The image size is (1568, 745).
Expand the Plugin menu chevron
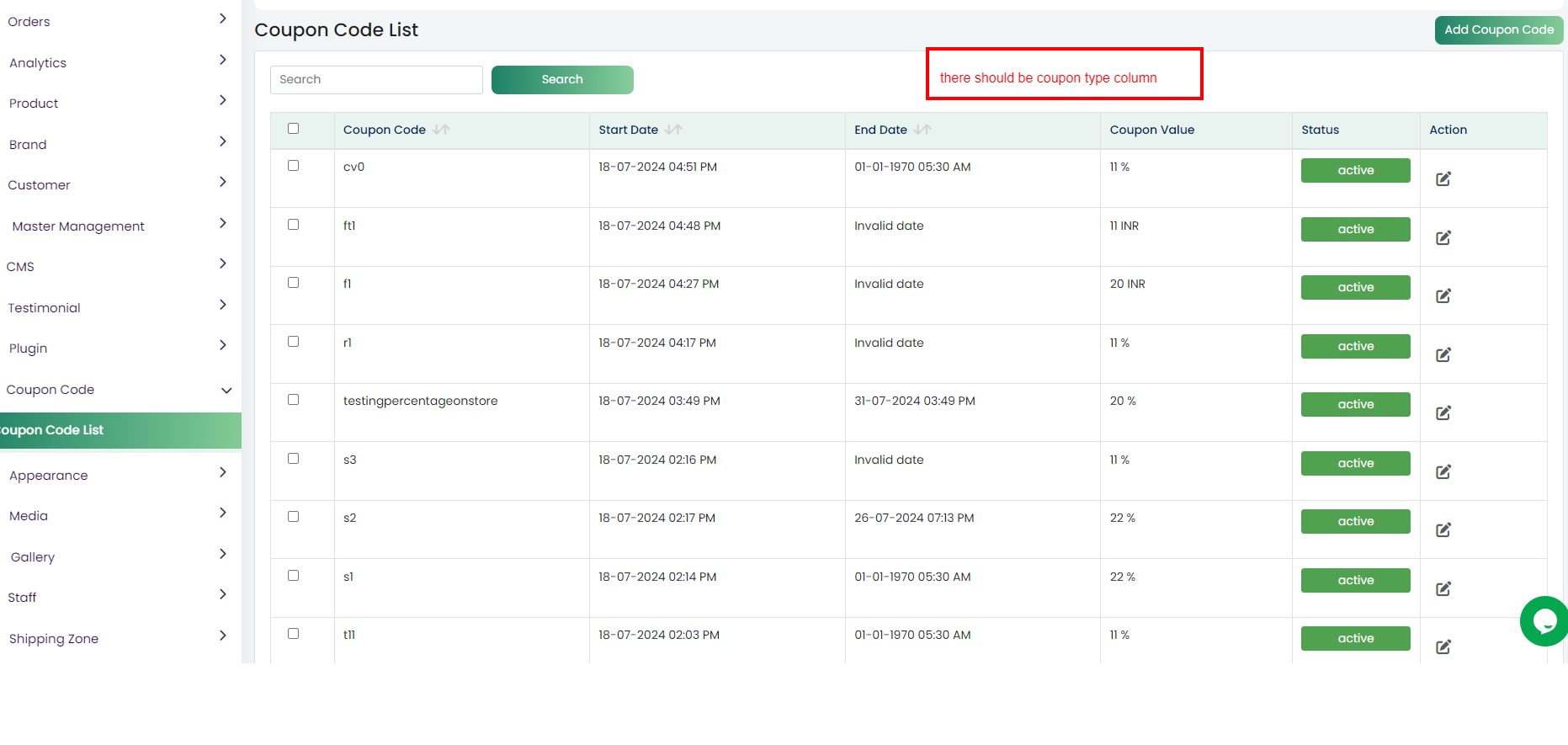[222, 345]
